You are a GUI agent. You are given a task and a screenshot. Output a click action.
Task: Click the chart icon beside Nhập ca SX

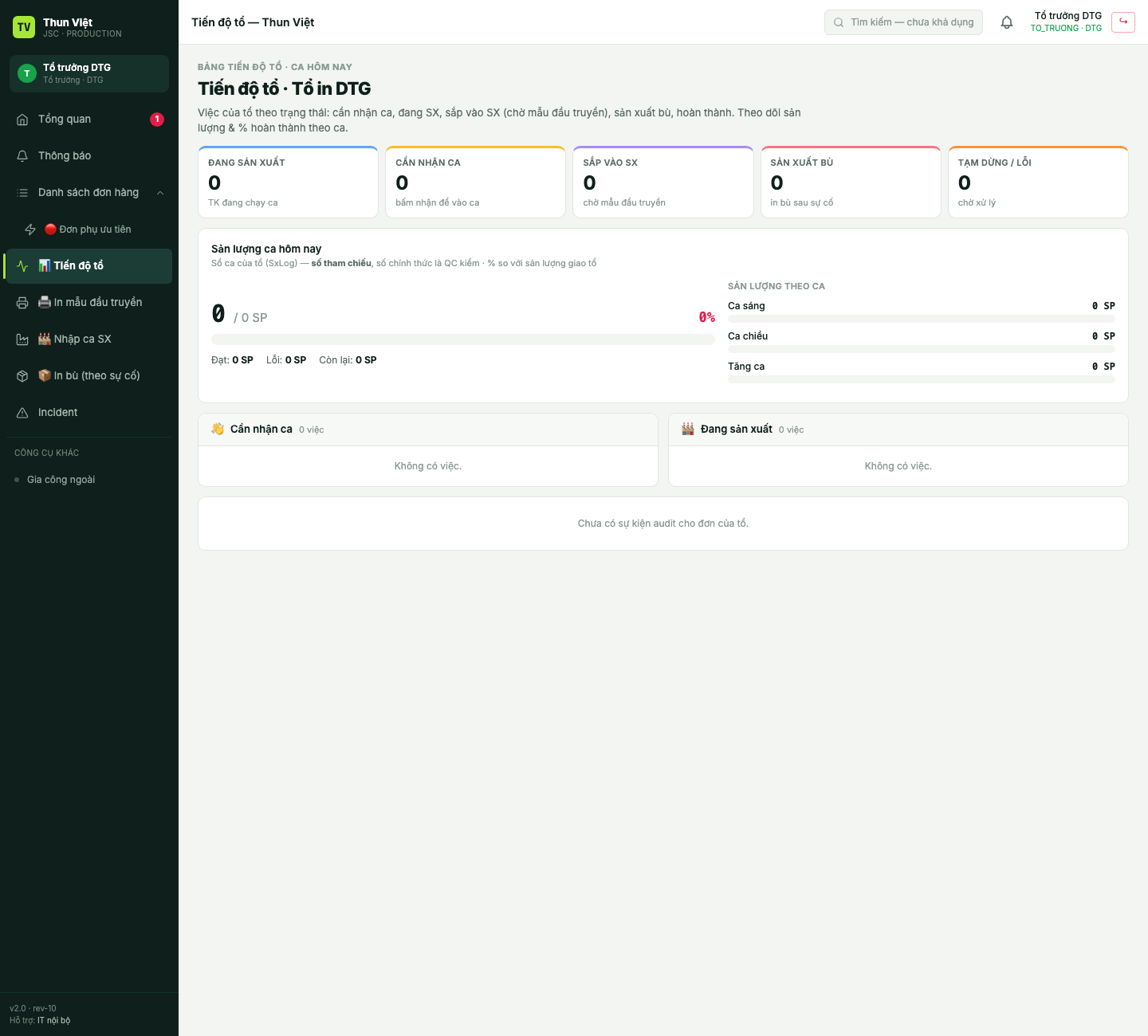[x=22, y=339]
